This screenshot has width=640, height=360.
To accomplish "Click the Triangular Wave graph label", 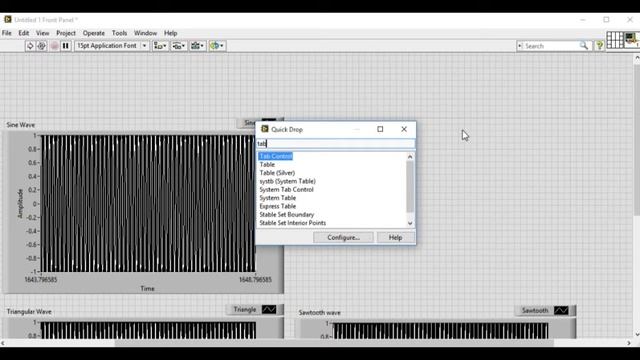I will pyautogui.click(x=29, y=312).
